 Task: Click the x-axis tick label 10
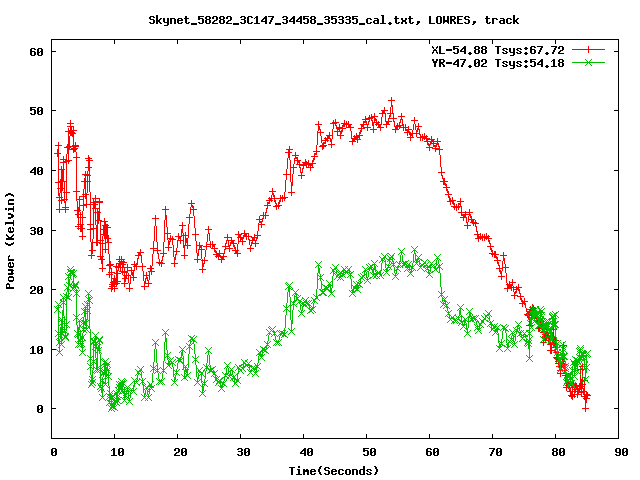point(117,452)
